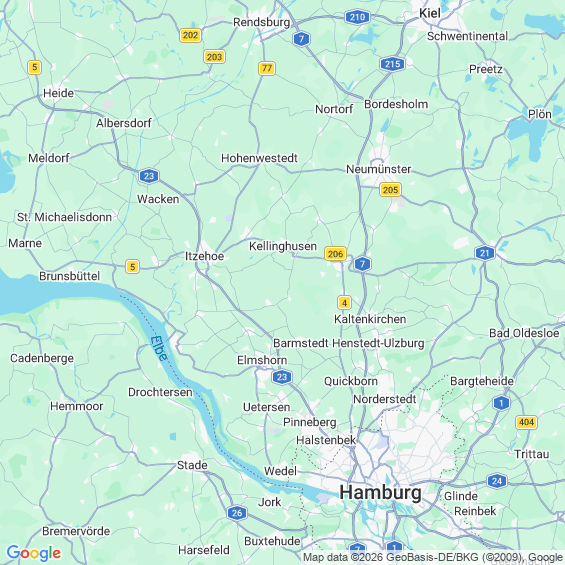The height and width of the screenshot is (565, 565).
Task: Select the Itzehoe town label
Action: [204, 256]
